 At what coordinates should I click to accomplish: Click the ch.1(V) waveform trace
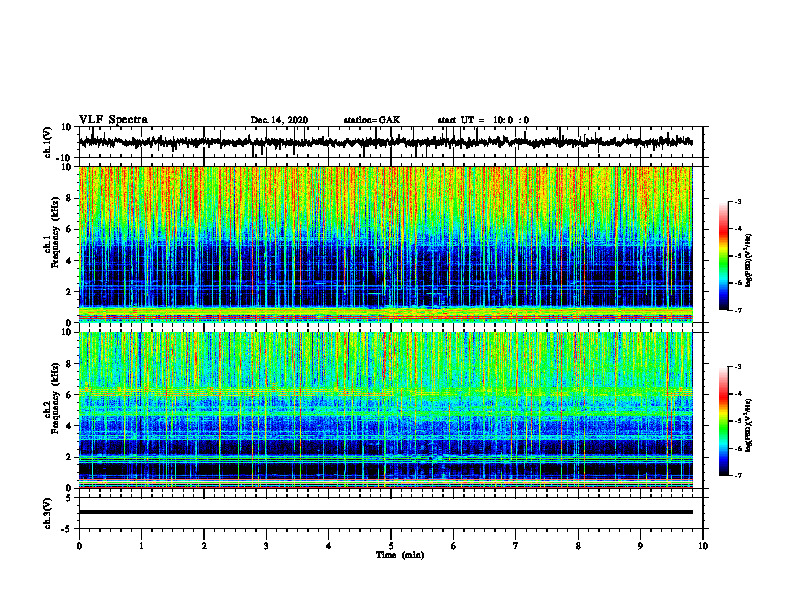click(x=386, y=142)
